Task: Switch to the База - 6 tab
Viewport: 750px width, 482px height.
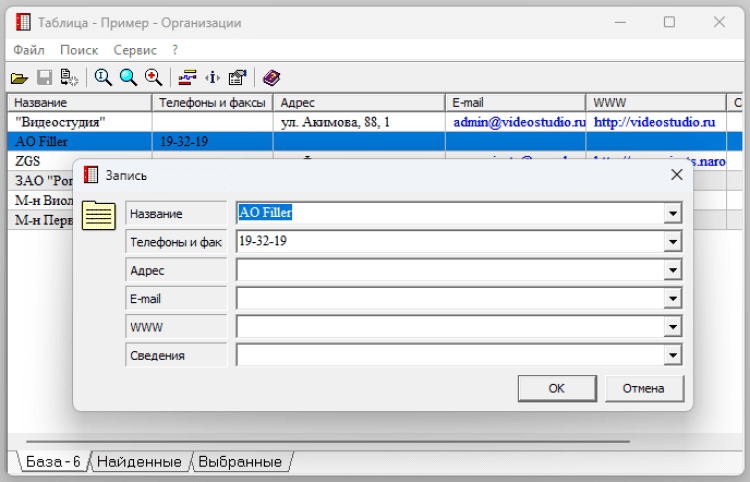Action: click(x=53, y=461)
